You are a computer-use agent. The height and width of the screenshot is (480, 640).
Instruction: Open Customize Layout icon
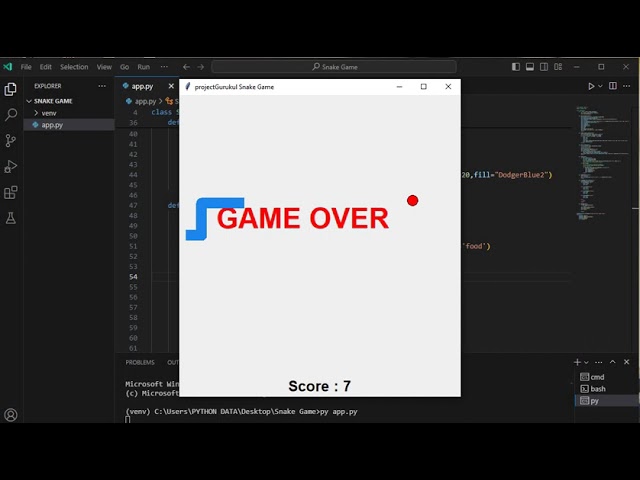pyautogui.click(x=558, y=67)
